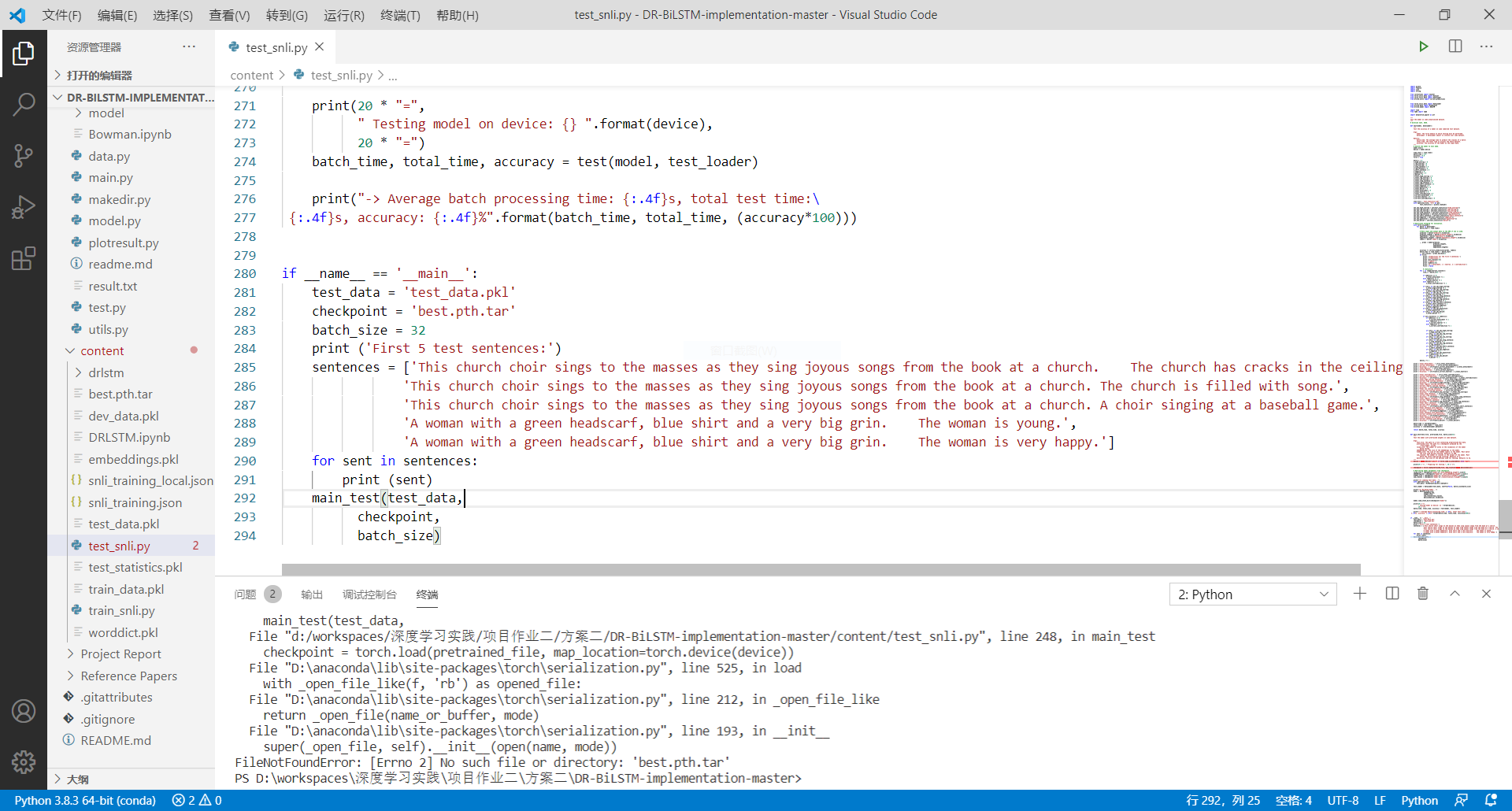Screen dimensions: 1512x811
Task: Open the 查看(V) menu
Action: click(229, 15)
